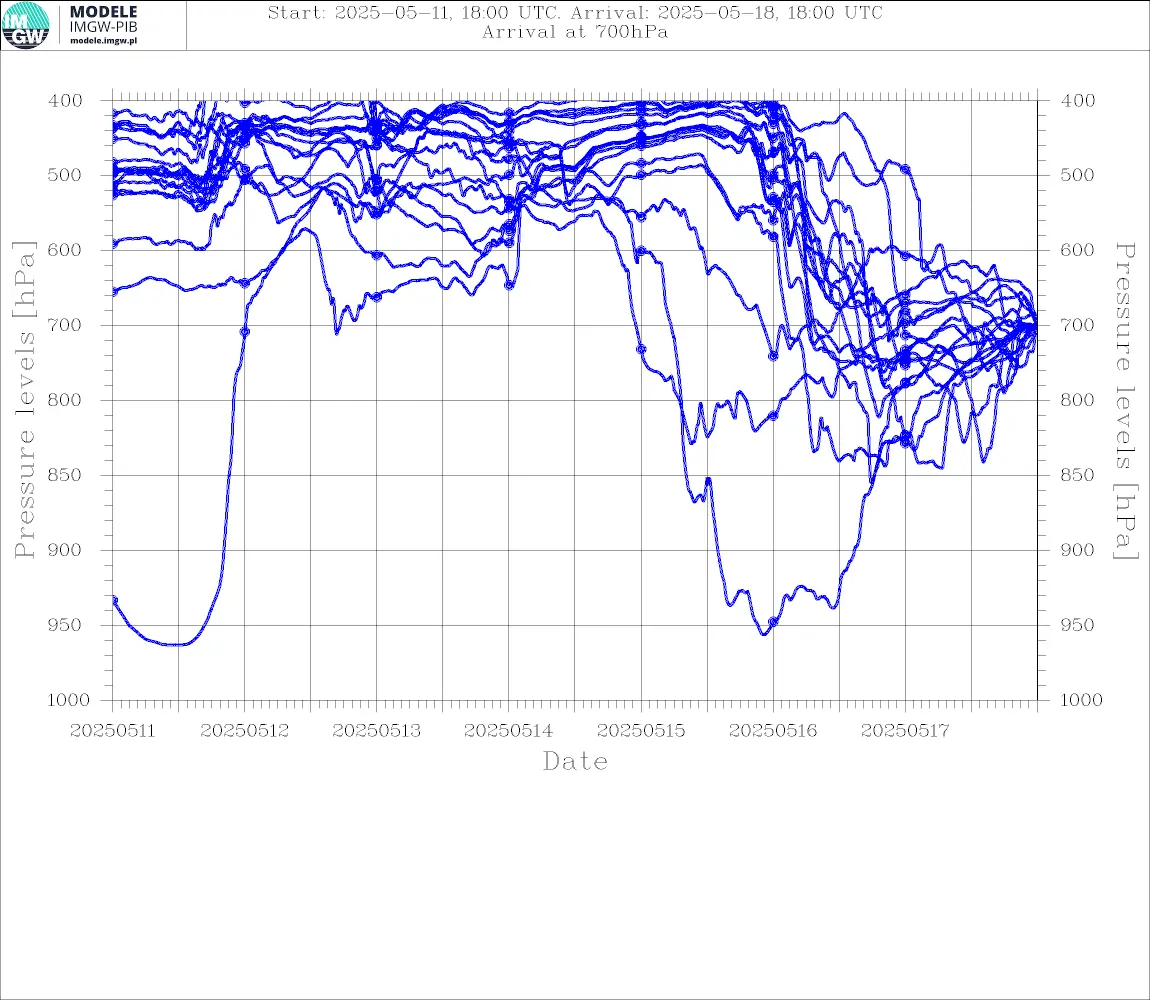Click the right axis 900 tick label

pos(1077,550)
